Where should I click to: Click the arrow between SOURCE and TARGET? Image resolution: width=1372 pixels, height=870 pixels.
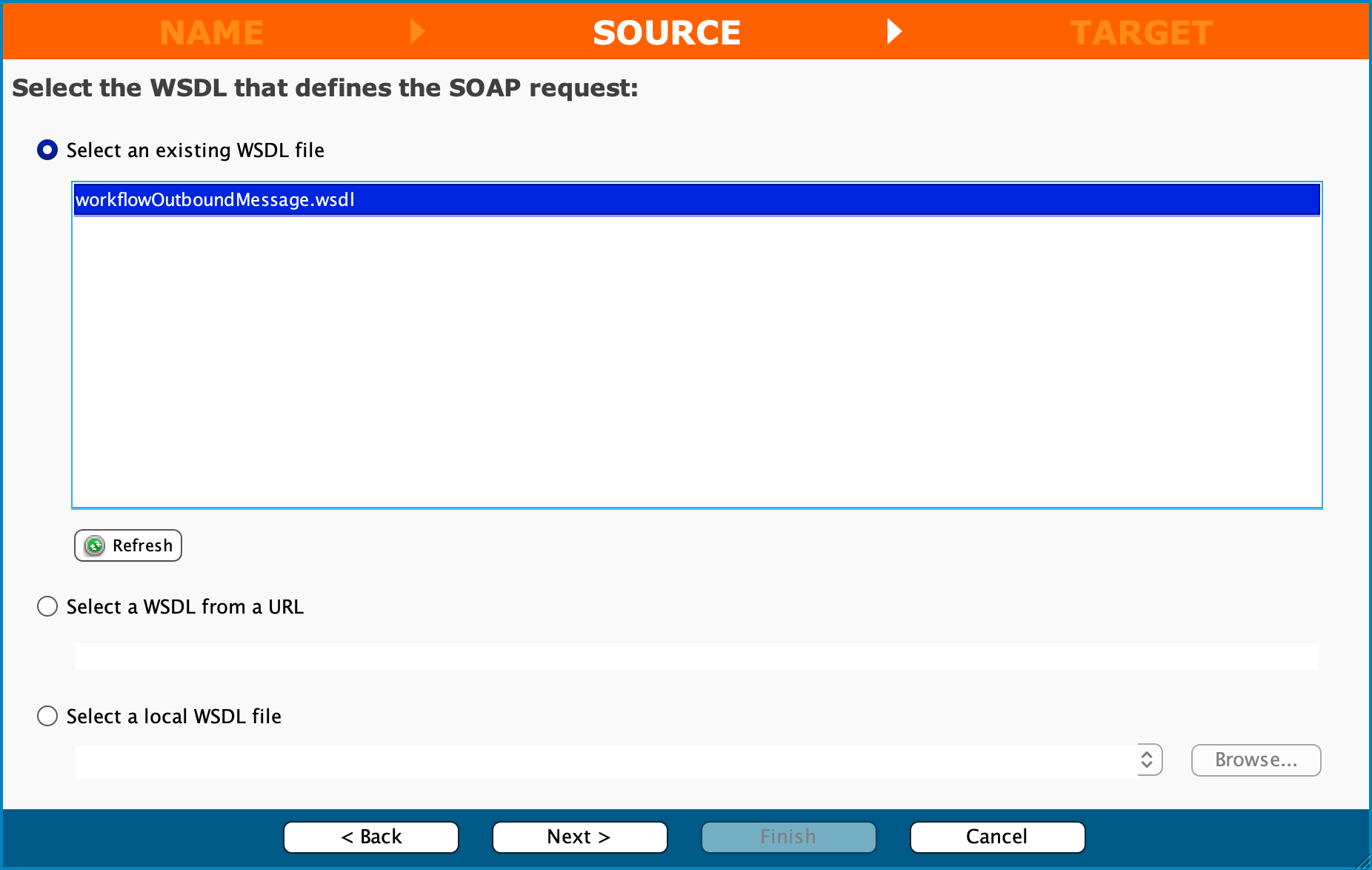pyautogui.click(x=894, y=32)
